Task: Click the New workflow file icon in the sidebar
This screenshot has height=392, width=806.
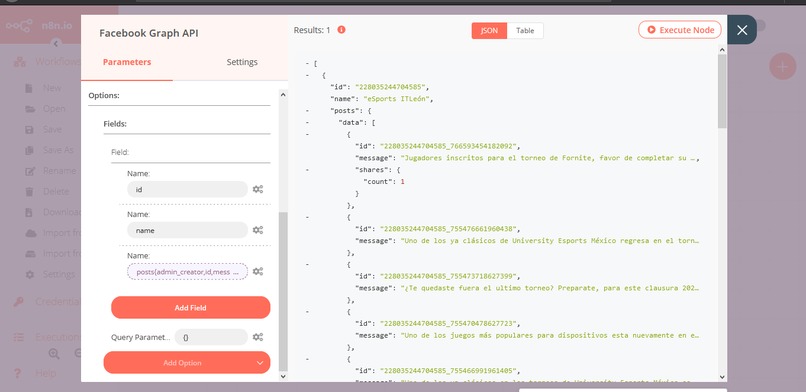Action: [30, 88]
